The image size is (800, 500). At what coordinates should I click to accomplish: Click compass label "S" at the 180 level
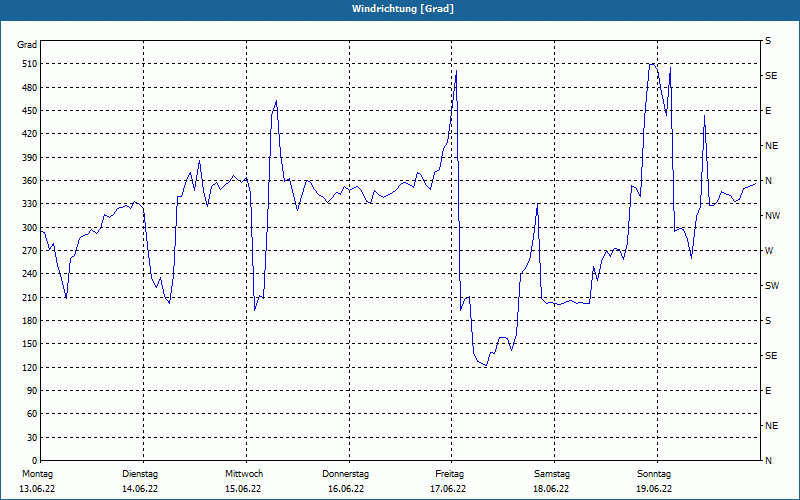pyautogui.click(x=768, y=321)
